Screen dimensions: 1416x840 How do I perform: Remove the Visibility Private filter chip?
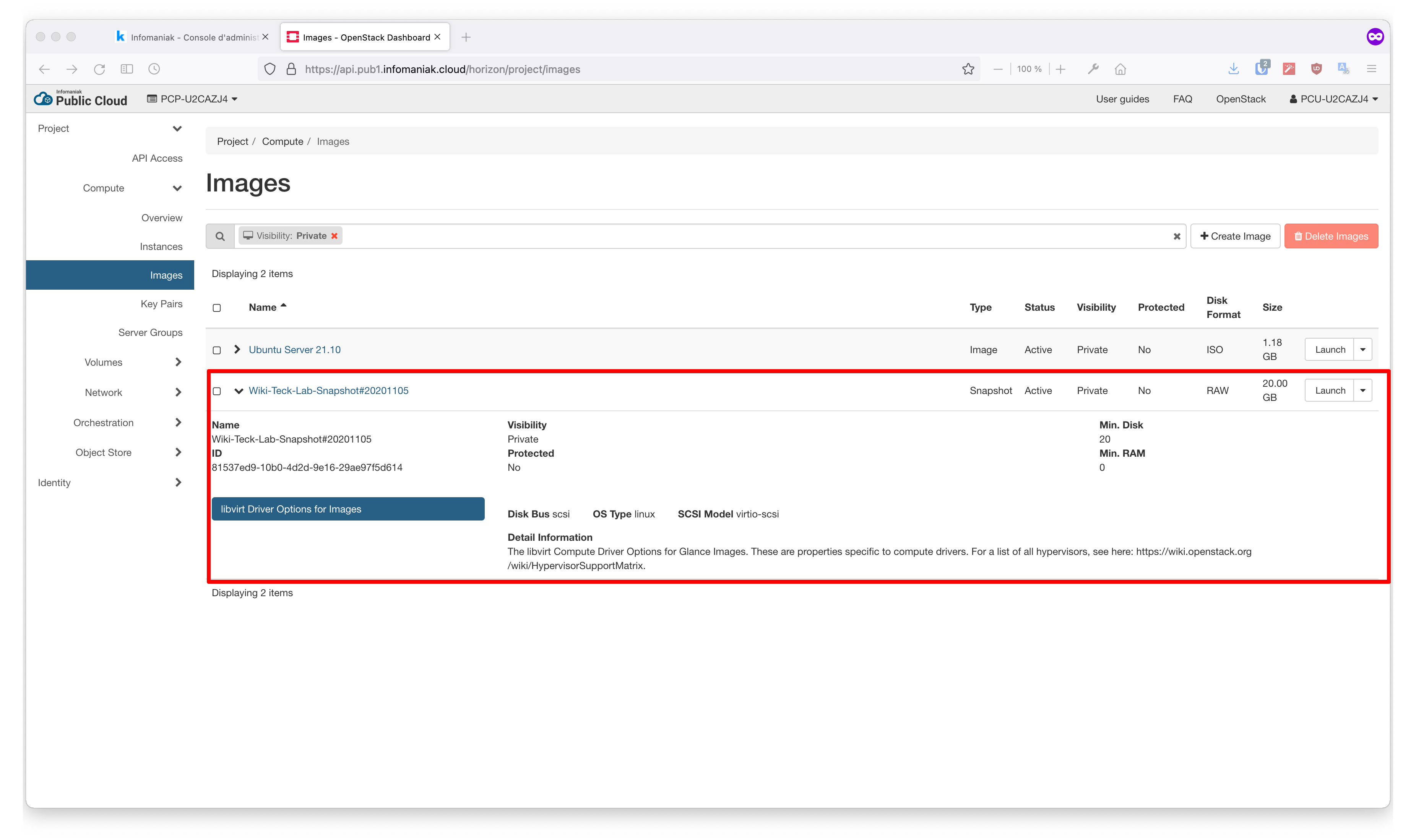(x=334, y=236)
